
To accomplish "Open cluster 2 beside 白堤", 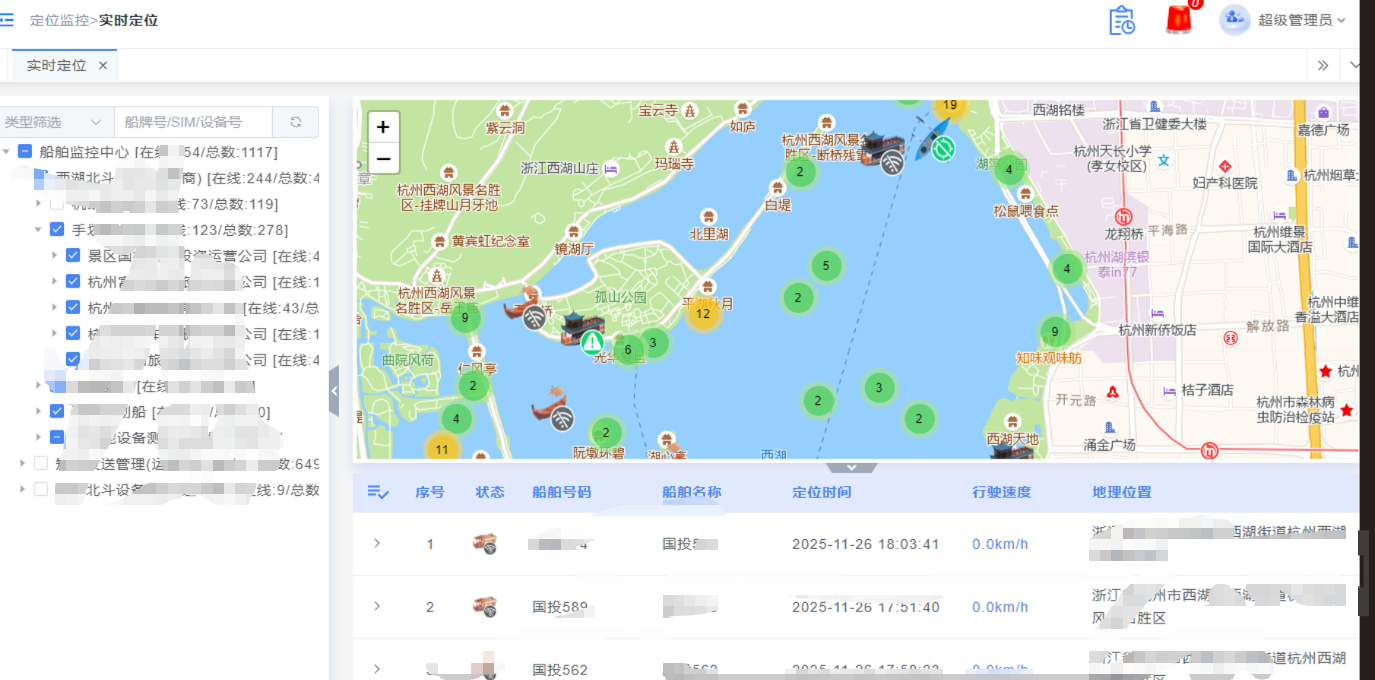I will 799,172.
